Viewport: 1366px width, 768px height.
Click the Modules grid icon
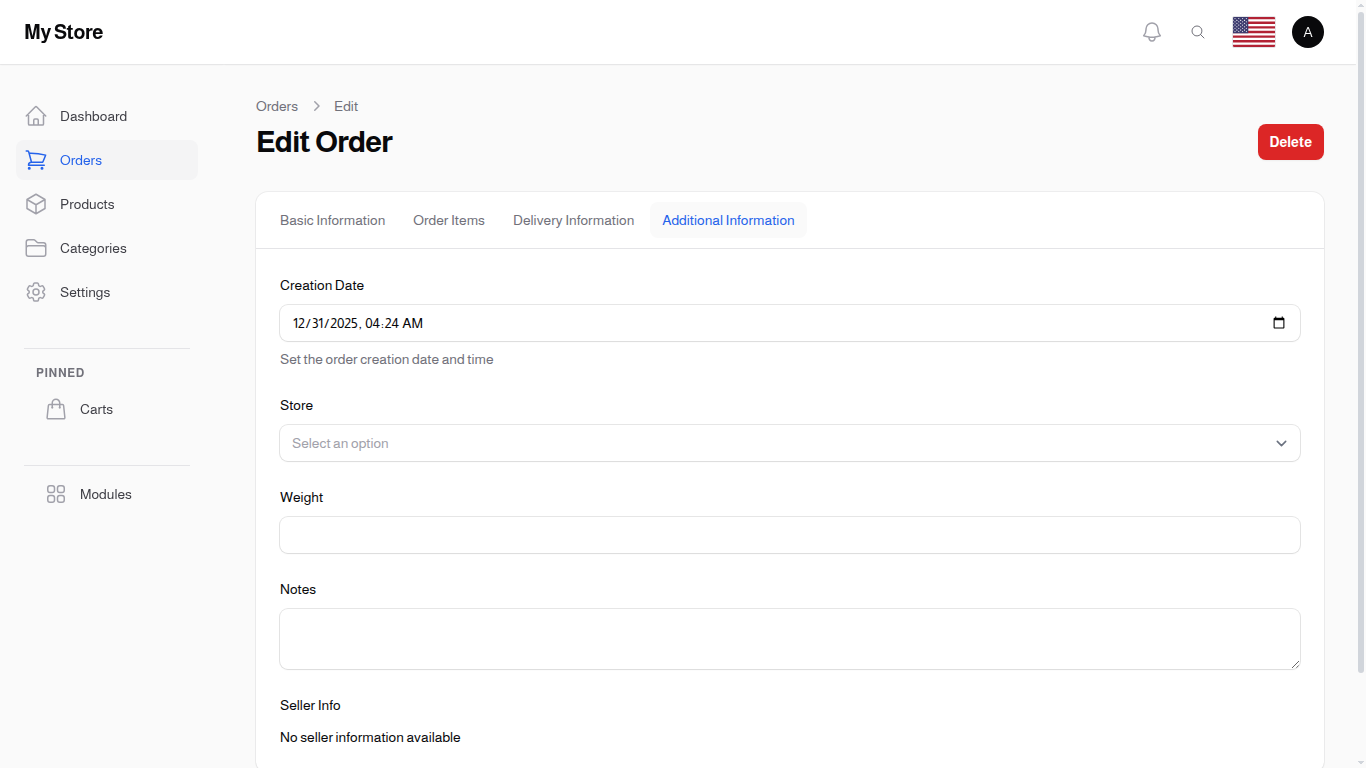tap(56, 494)
